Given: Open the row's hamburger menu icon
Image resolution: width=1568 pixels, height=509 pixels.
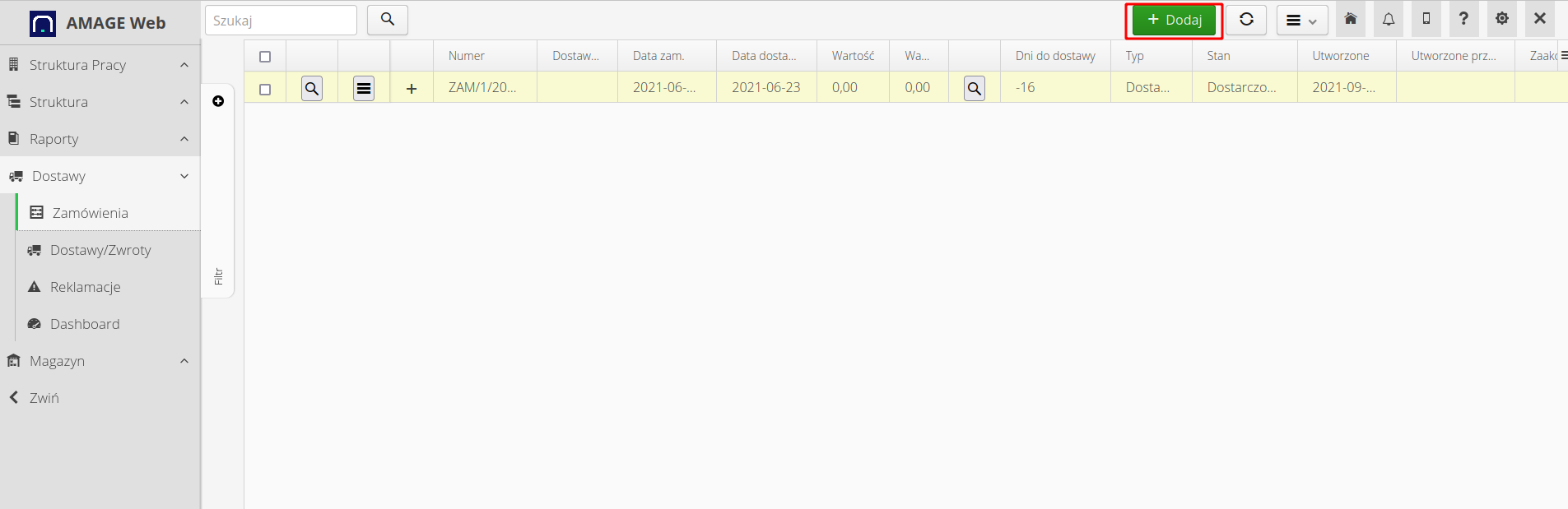Looking at the screenshot, I should [x=364, y=88].
